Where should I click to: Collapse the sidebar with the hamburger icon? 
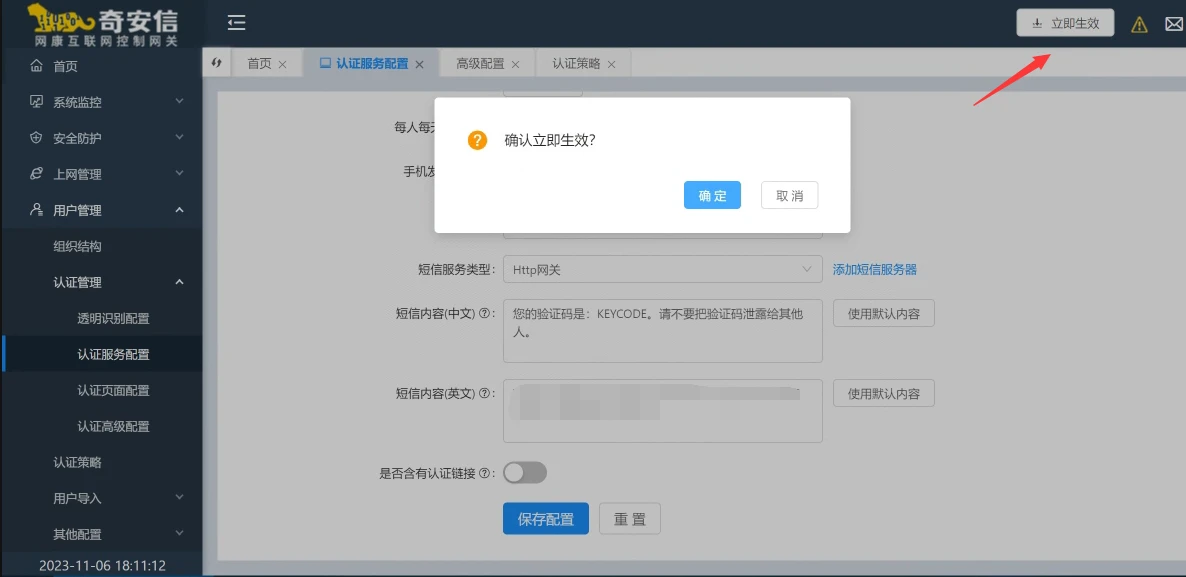click(x=237, y=23)
